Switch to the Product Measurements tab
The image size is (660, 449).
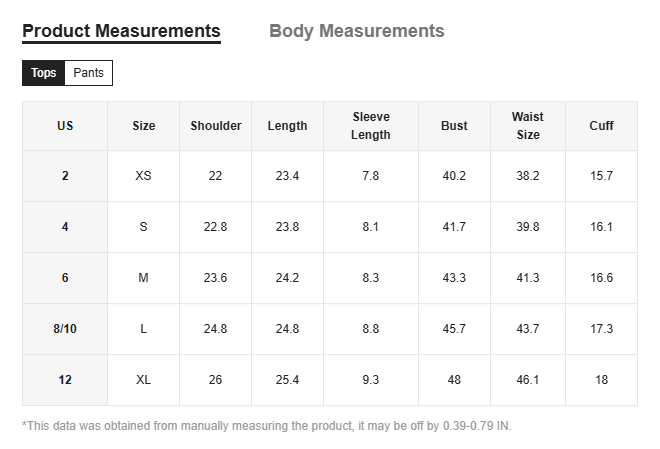[x=121, y=31]
